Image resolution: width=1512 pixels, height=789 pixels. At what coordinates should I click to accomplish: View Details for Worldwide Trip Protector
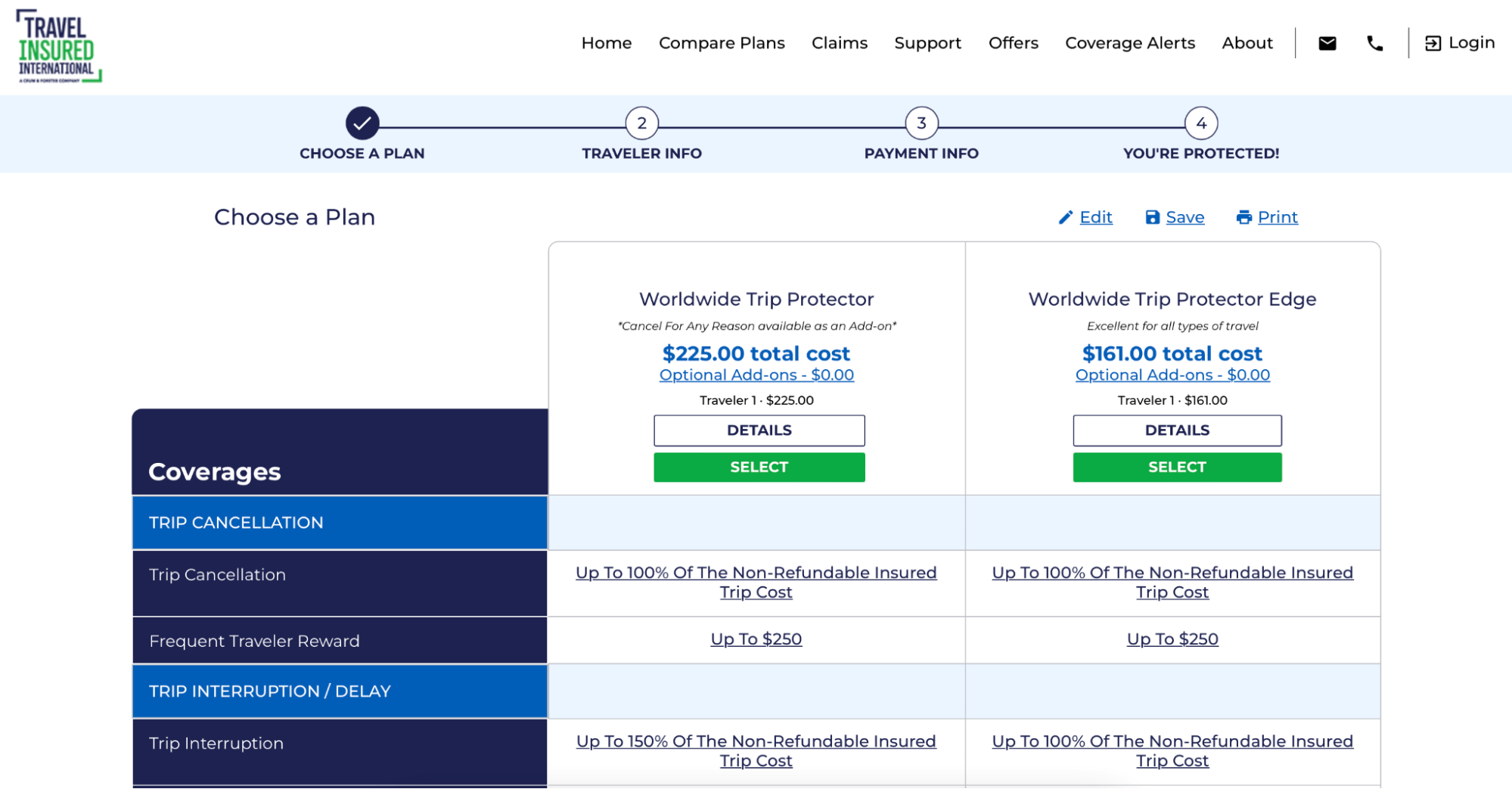(759, 430)
